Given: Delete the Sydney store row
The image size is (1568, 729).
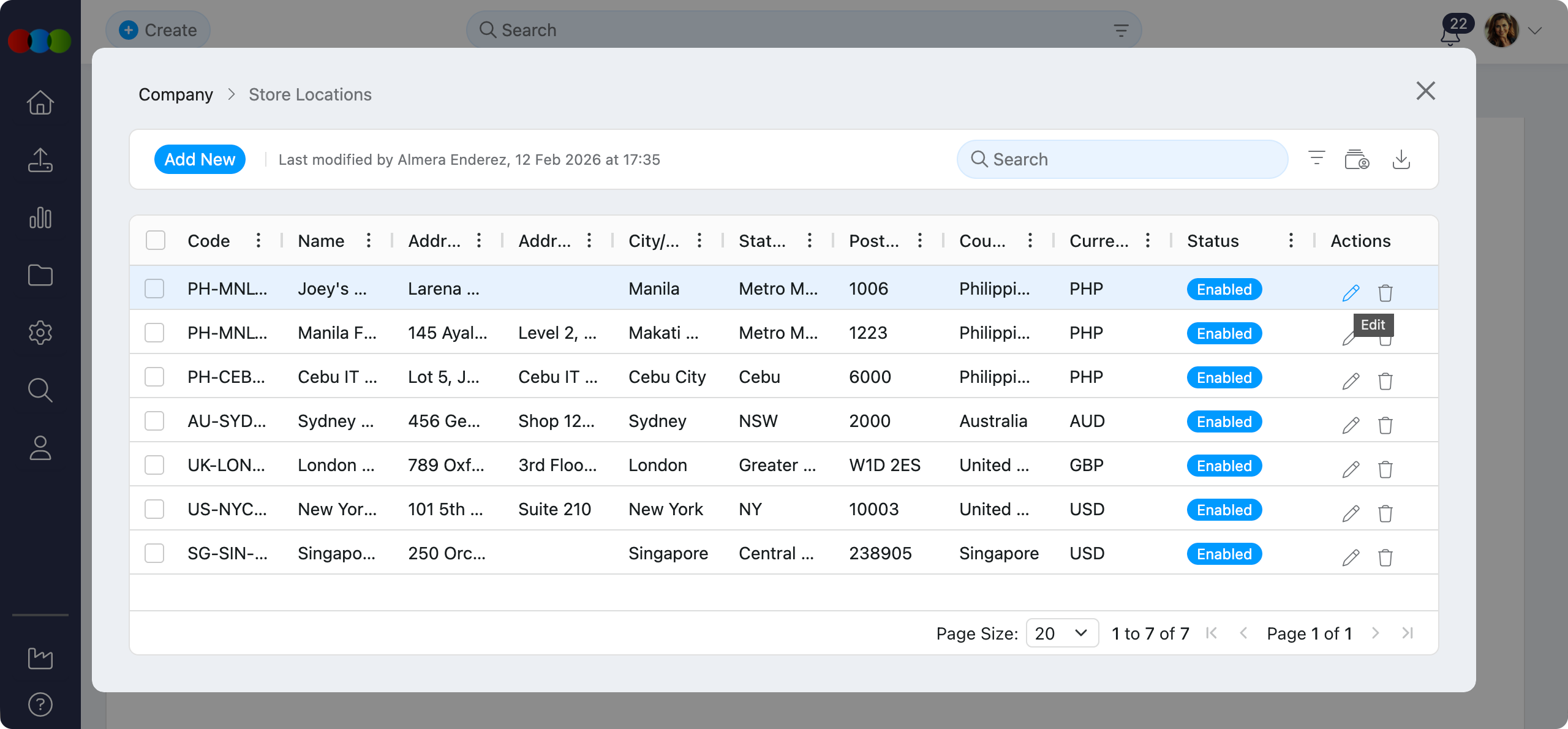Looking at the screenshot, I should click(1385, 425).
